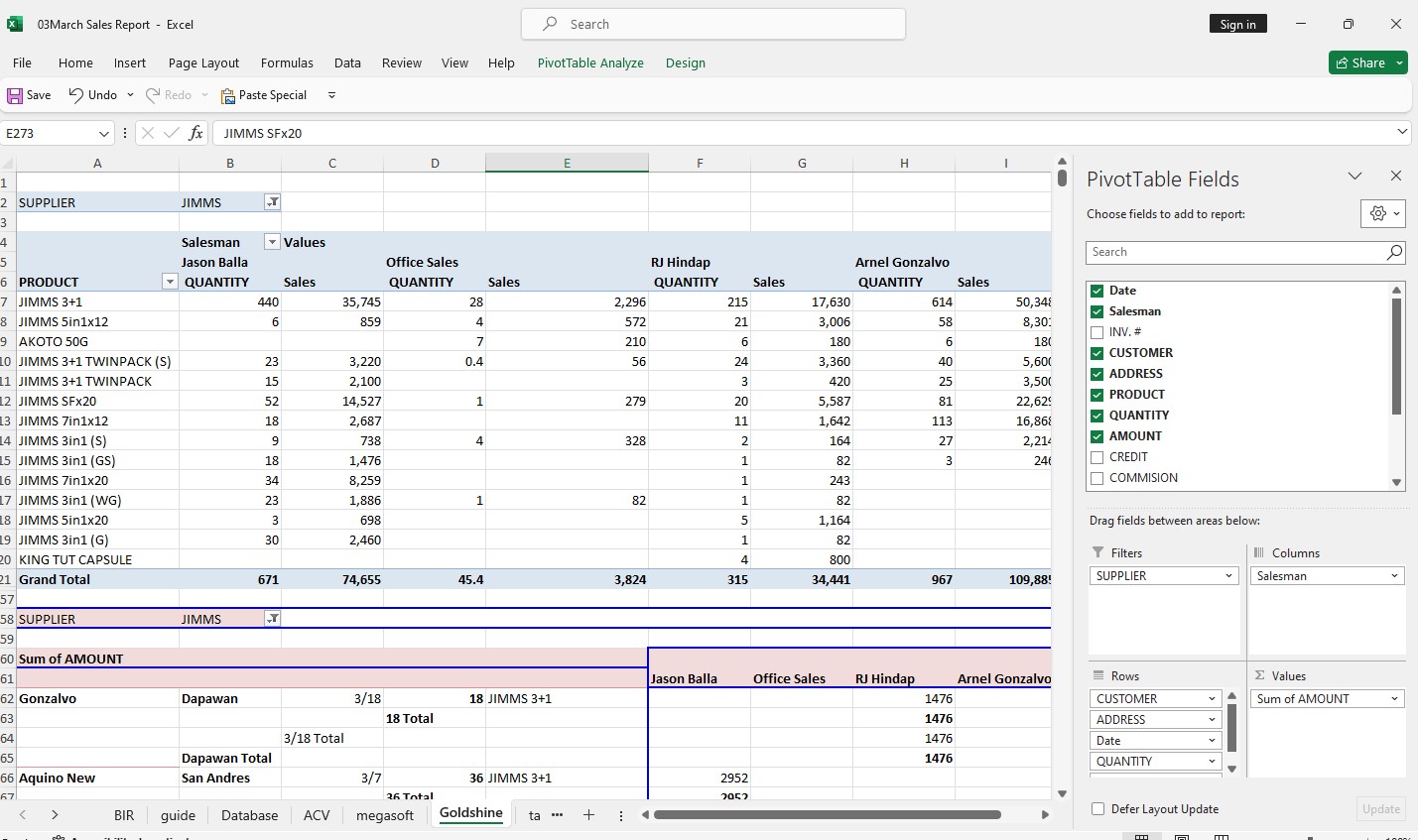Viewport: 1418px width, 840px height.
Task: Open the PivotTable Analyze ribbon tab
Action: pyautogui.click(x=590, y=62)
